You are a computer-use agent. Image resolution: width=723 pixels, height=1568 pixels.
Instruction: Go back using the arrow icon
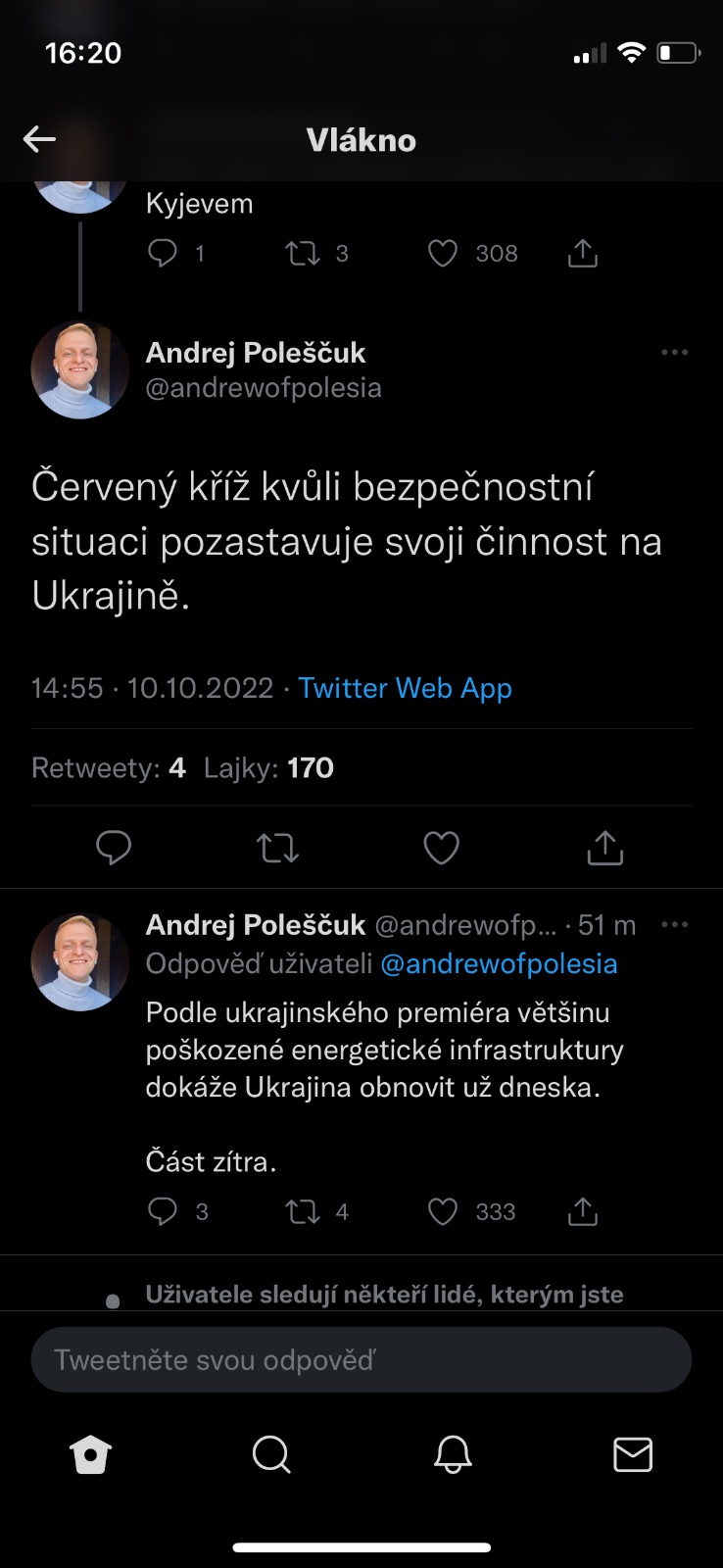(39, 139)
